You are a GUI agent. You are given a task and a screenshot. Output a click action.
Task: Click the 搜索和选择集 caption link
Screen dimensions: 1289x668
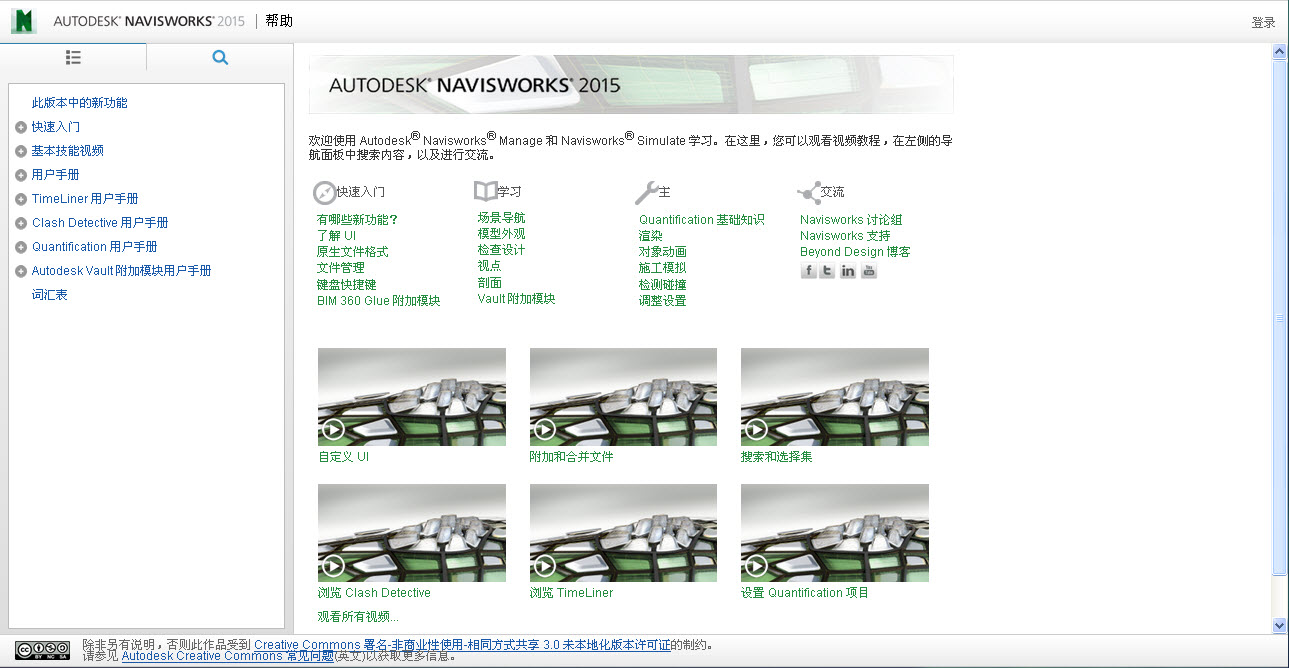coord(776,457)
